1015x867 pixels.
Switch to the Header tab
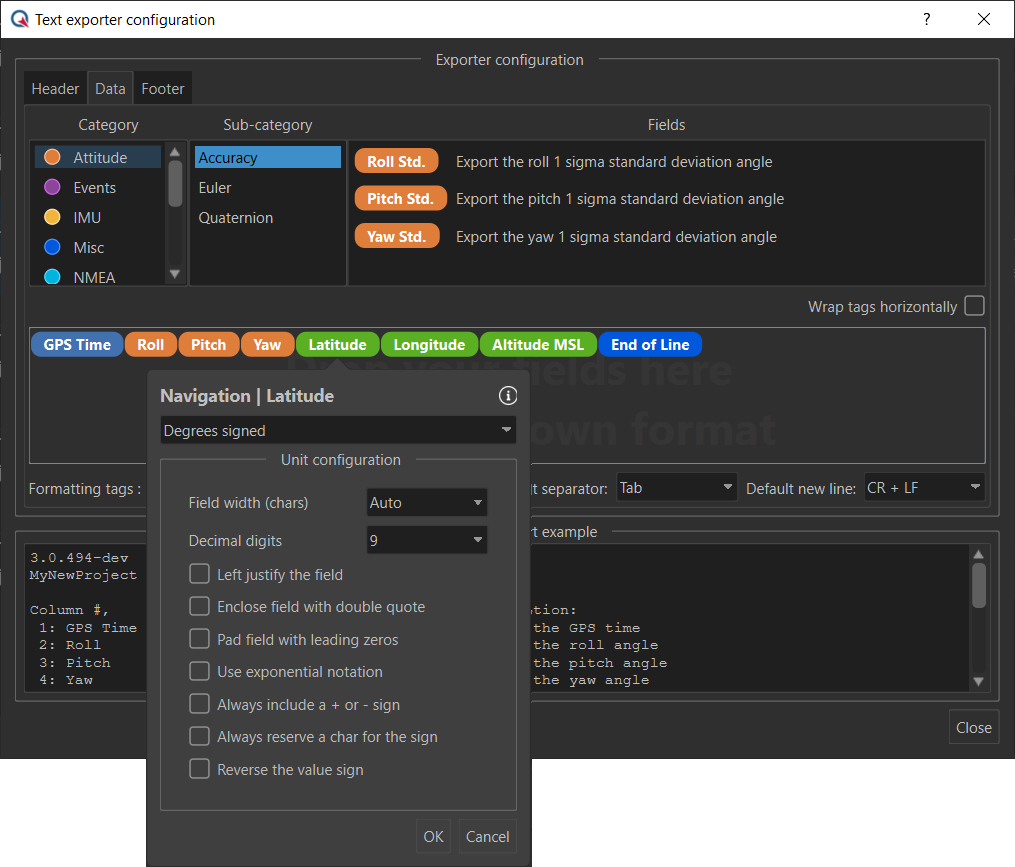pyautogui.click(x=55, y=89)
